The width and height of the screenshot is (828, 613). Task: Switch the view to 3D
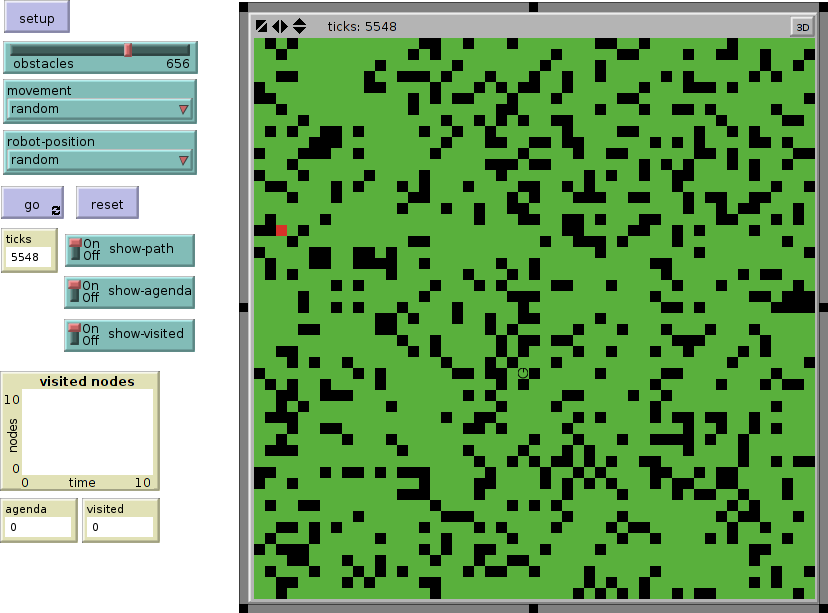tap(802, 27)
